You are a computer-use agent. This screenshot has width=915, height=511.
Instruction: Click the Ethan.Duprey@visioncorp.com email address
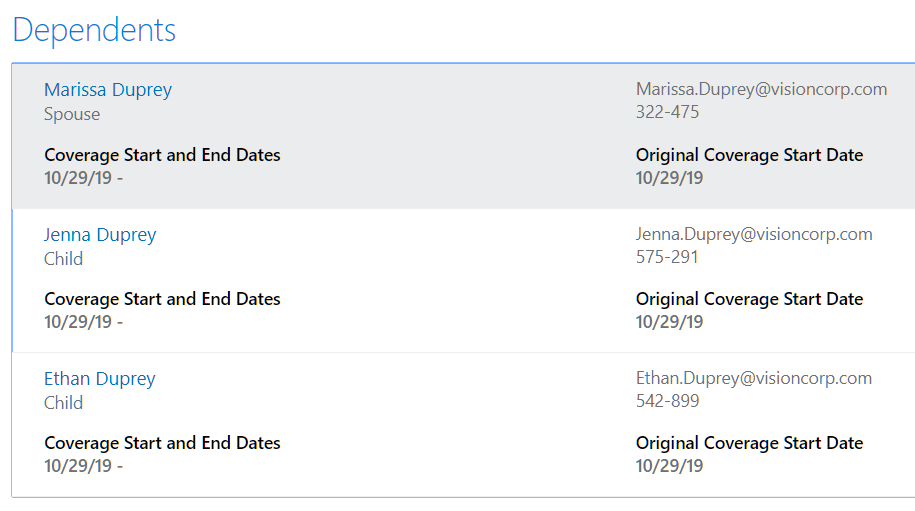754,378
